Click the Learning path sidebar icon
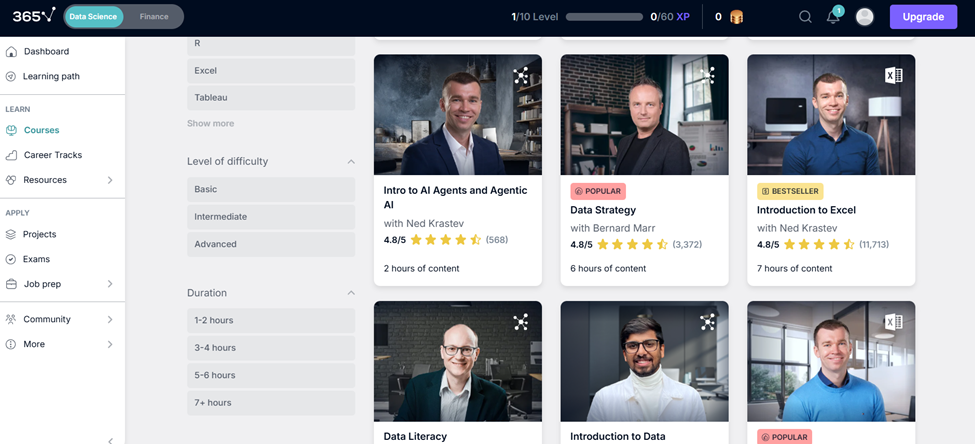The width and height of the screenshot is (975, 444). click(12, 76)
